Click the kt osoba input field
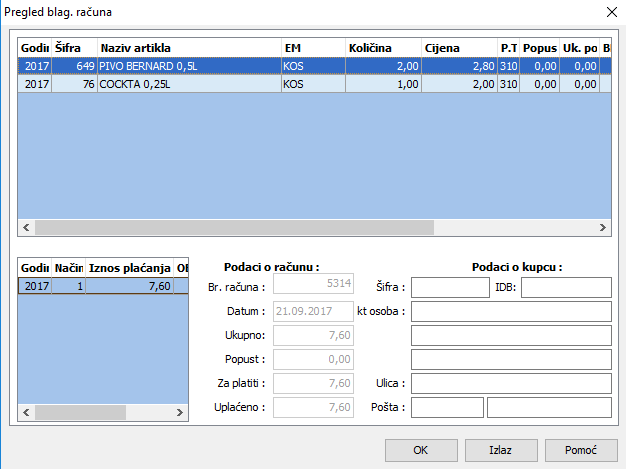The image size is (626, 469). 511,312
